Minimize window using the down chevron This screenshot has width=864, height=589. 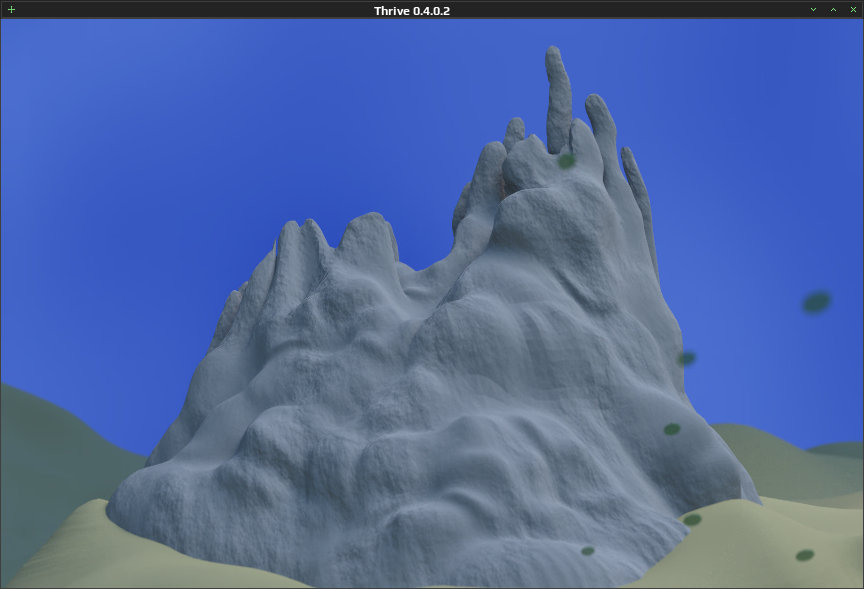813,9
